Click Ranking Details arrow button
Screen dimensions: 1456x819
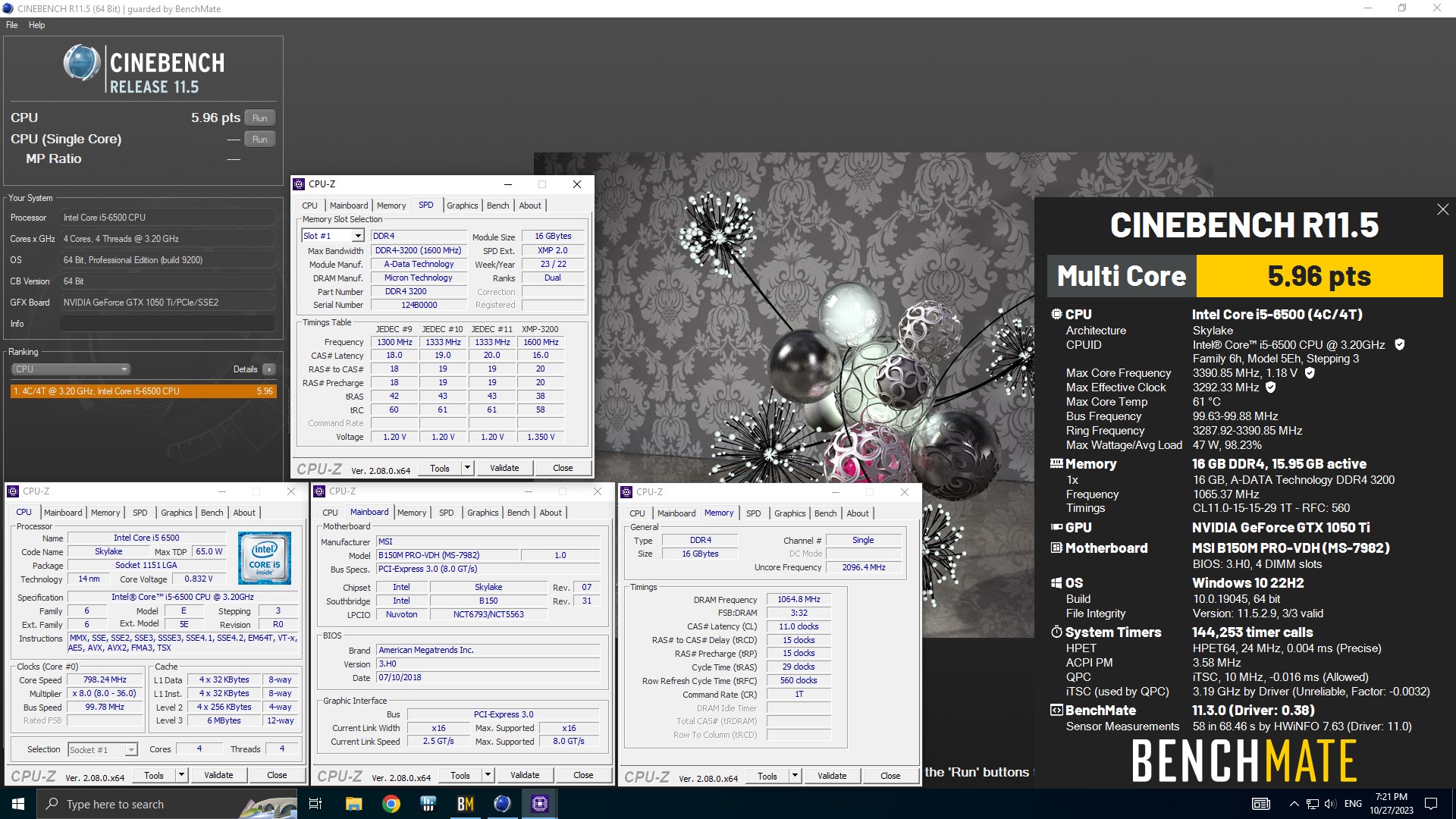coord(268,369)
